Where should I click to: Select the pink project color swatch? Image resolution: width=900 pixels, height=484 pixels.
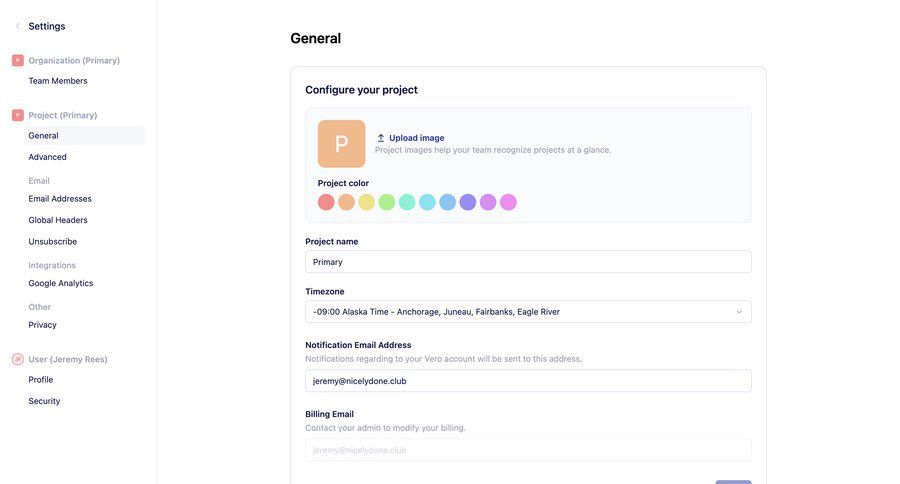pos(508,202)
